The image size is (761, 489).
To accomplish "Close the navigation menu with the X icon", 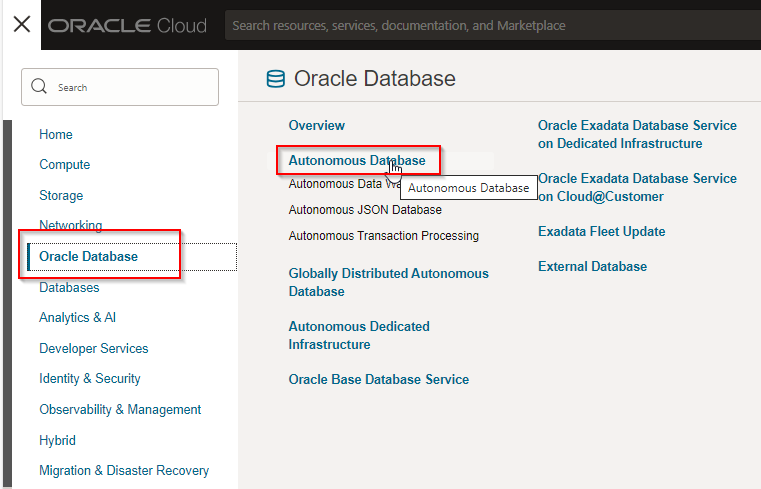I will click(x=22, y=24).
